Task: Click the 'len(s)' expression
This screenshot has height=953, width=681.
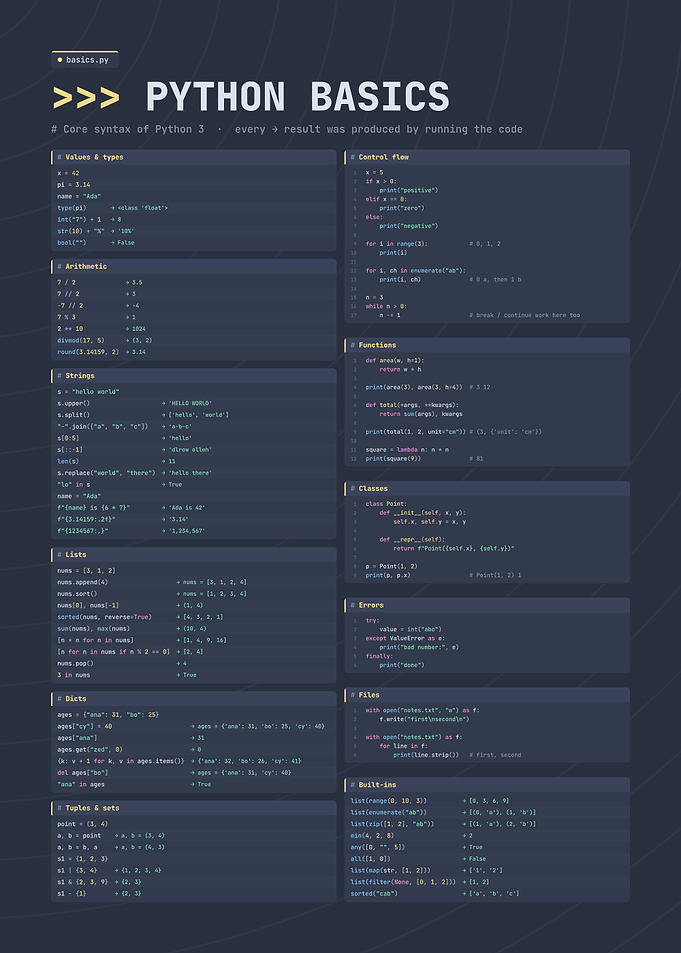Action: [68, 461]
